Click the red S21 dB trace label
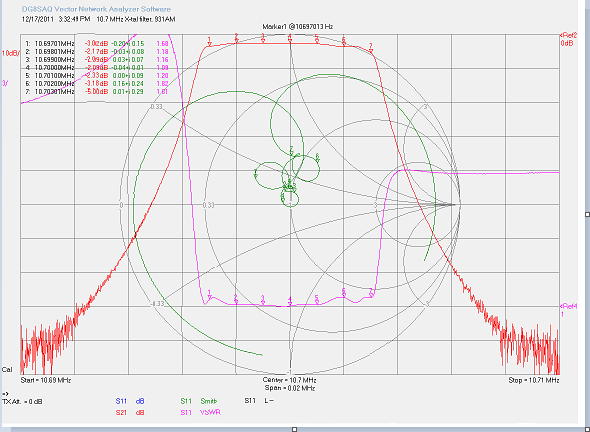This screenshot has width=590, height=432. pos(130,412)
